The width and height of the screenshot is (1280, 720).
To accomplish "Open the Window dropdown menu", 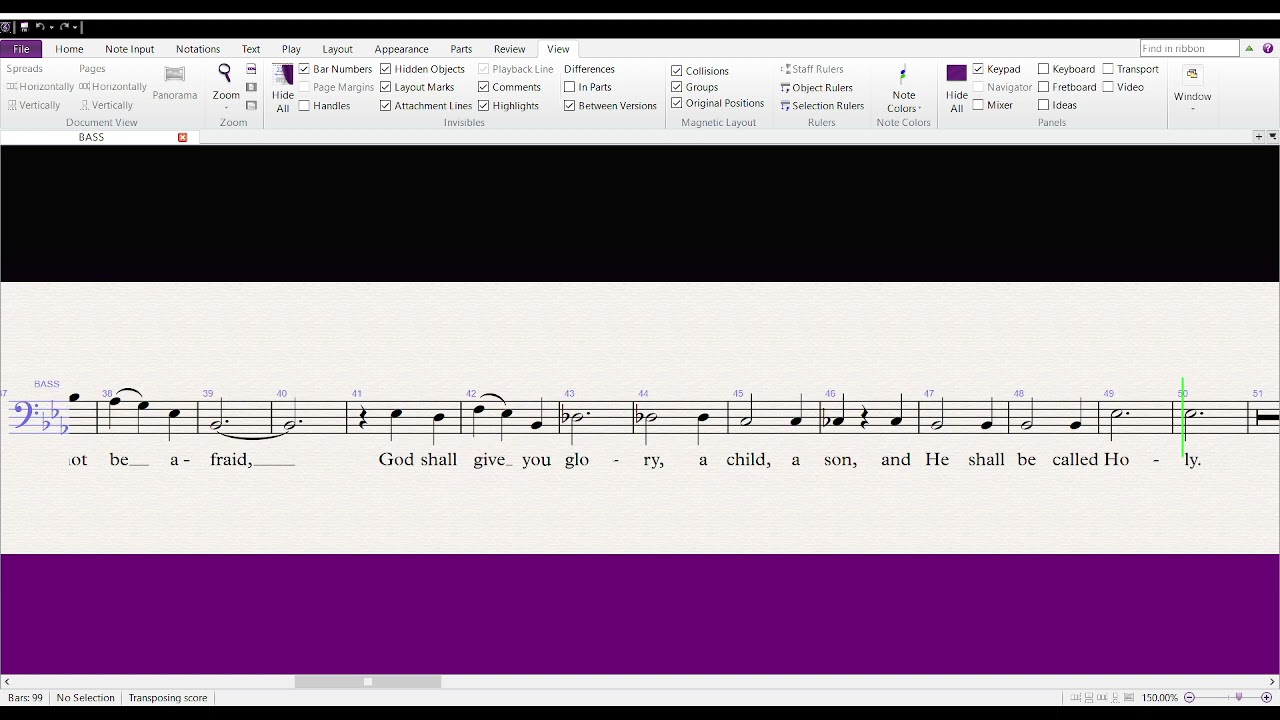I will click(1192, 89).
